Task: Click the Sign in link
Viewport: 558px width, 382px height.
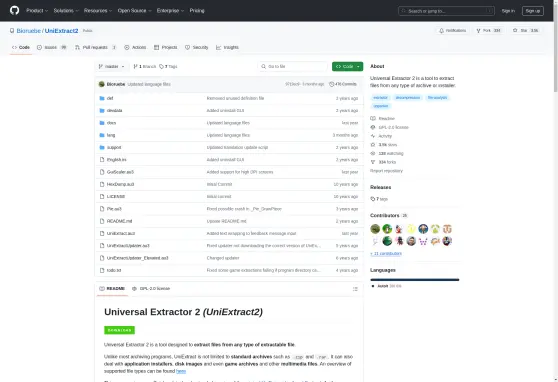Action: [508, 11]
